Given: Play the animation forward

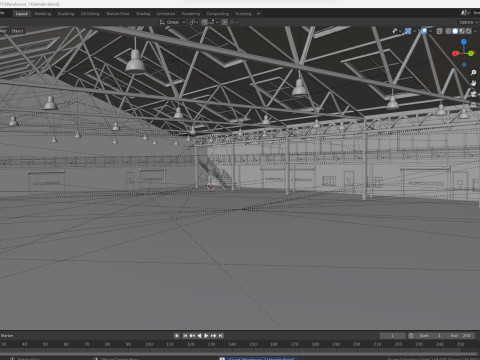Looking at the screenshot, I should click(206, 336).
